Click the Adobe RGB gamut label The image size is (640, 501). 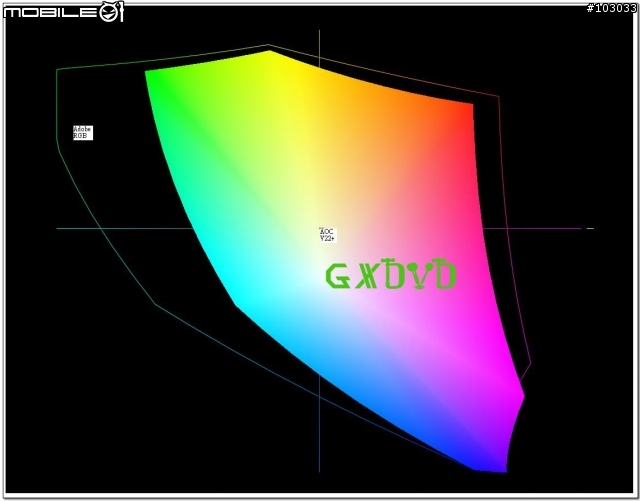[83, 133]
